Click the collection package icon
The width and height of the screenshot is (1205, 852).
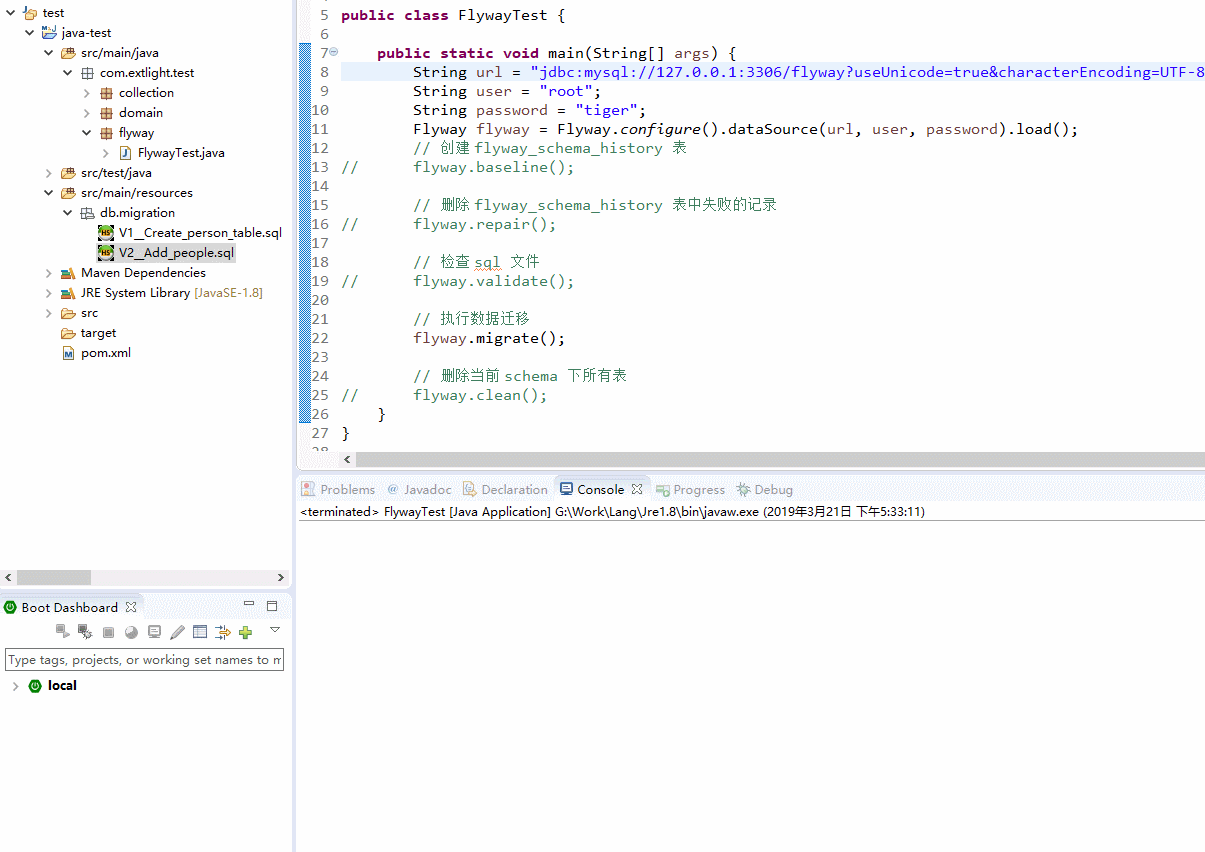click(x=106, y=92)
